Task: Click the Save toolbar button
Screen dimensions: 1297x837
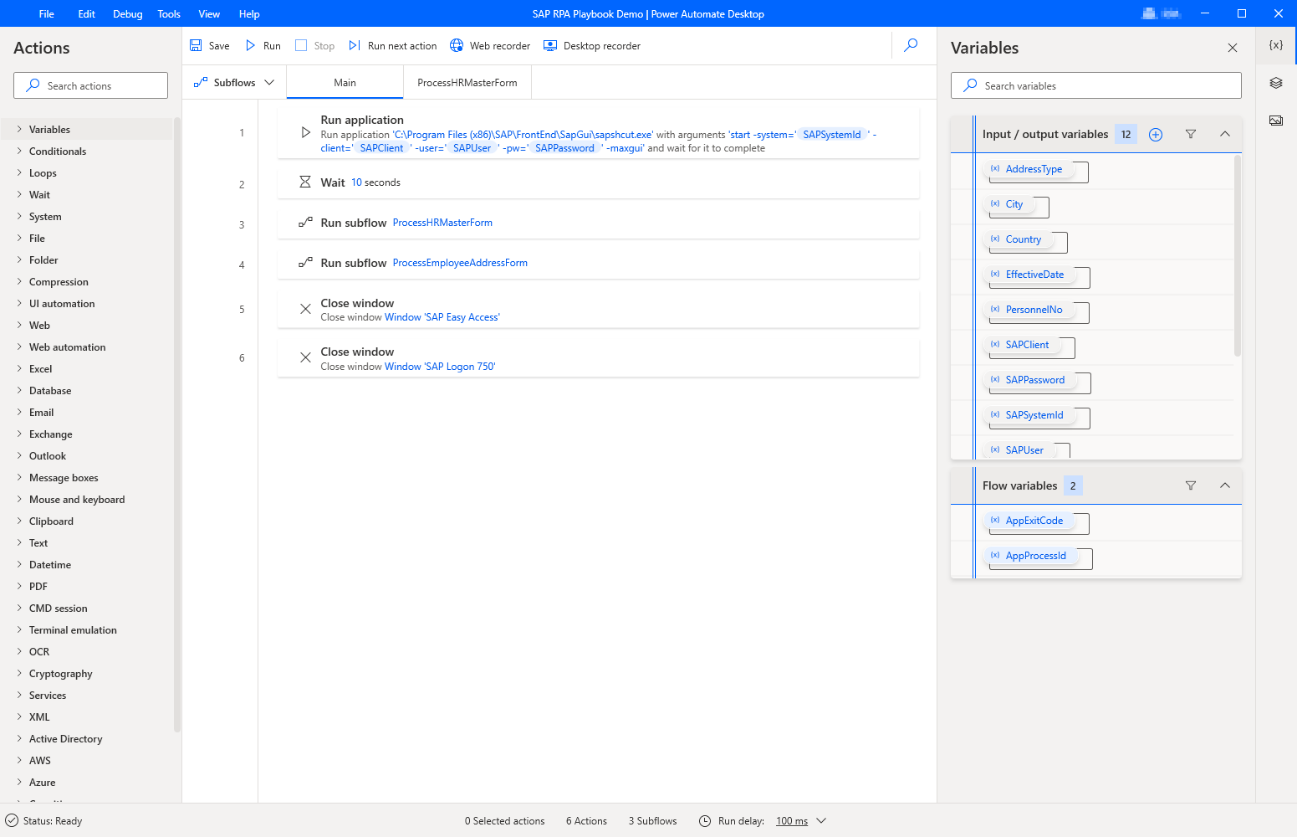Action: click(209, 46)
